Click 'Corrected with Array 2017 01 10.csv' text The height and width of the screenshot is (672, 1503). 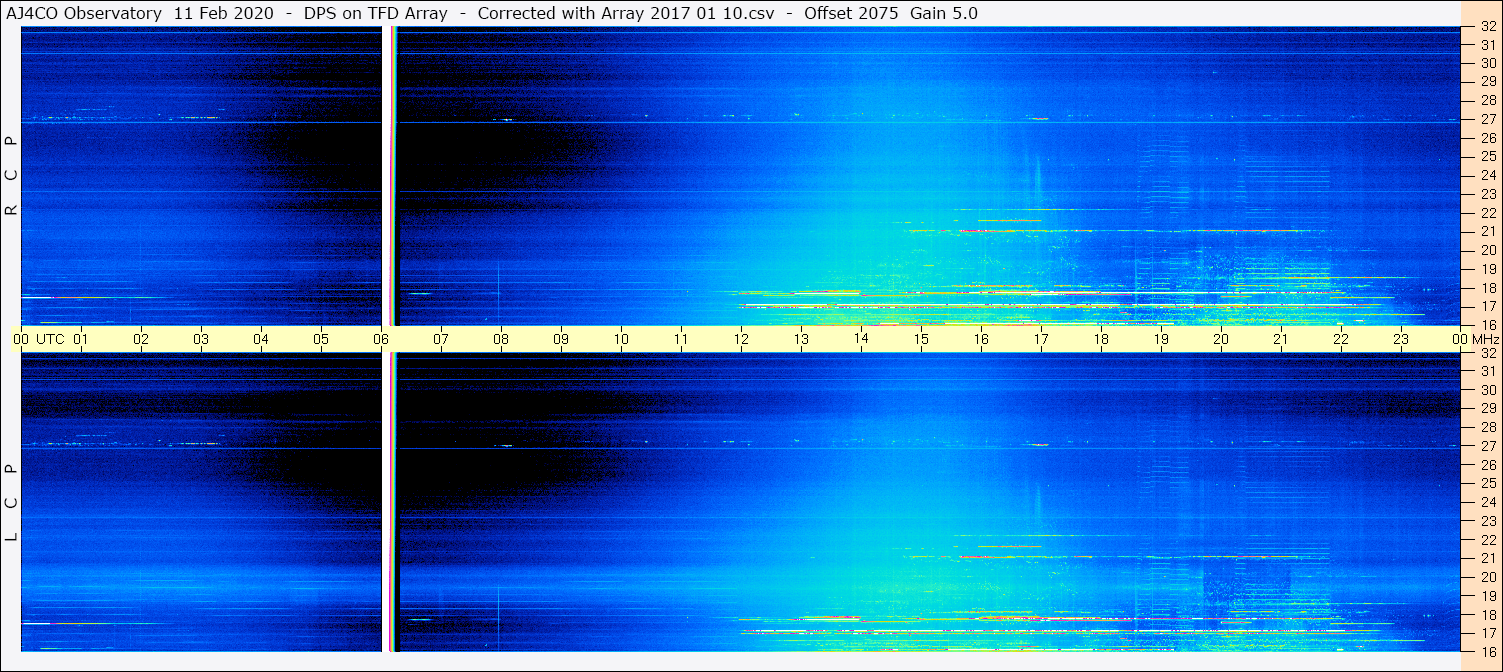(626, 13)
